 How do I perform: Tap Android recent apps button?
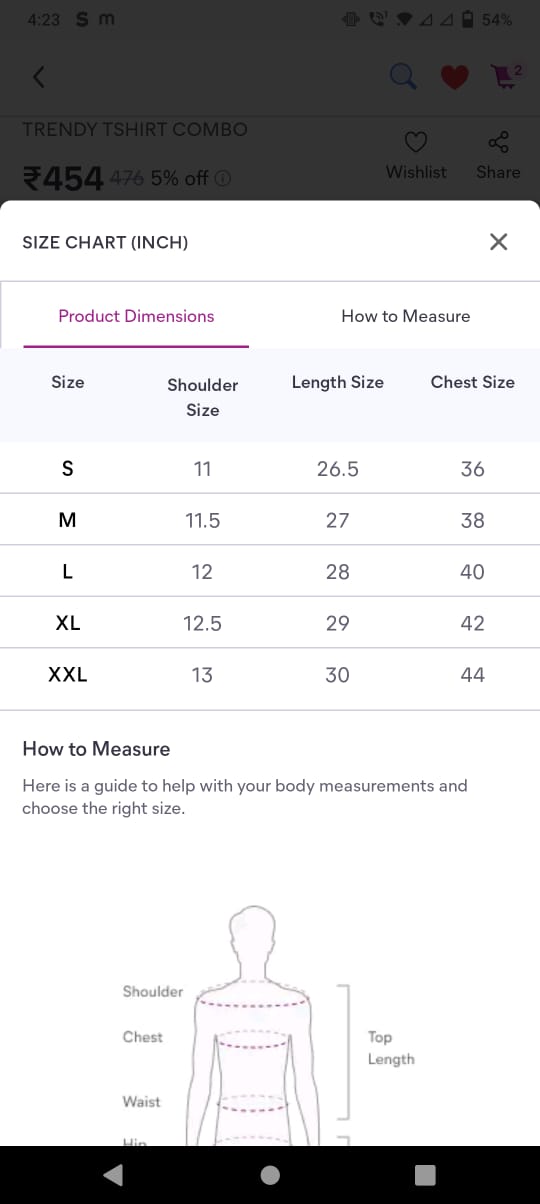click(x=425, y=1174)
